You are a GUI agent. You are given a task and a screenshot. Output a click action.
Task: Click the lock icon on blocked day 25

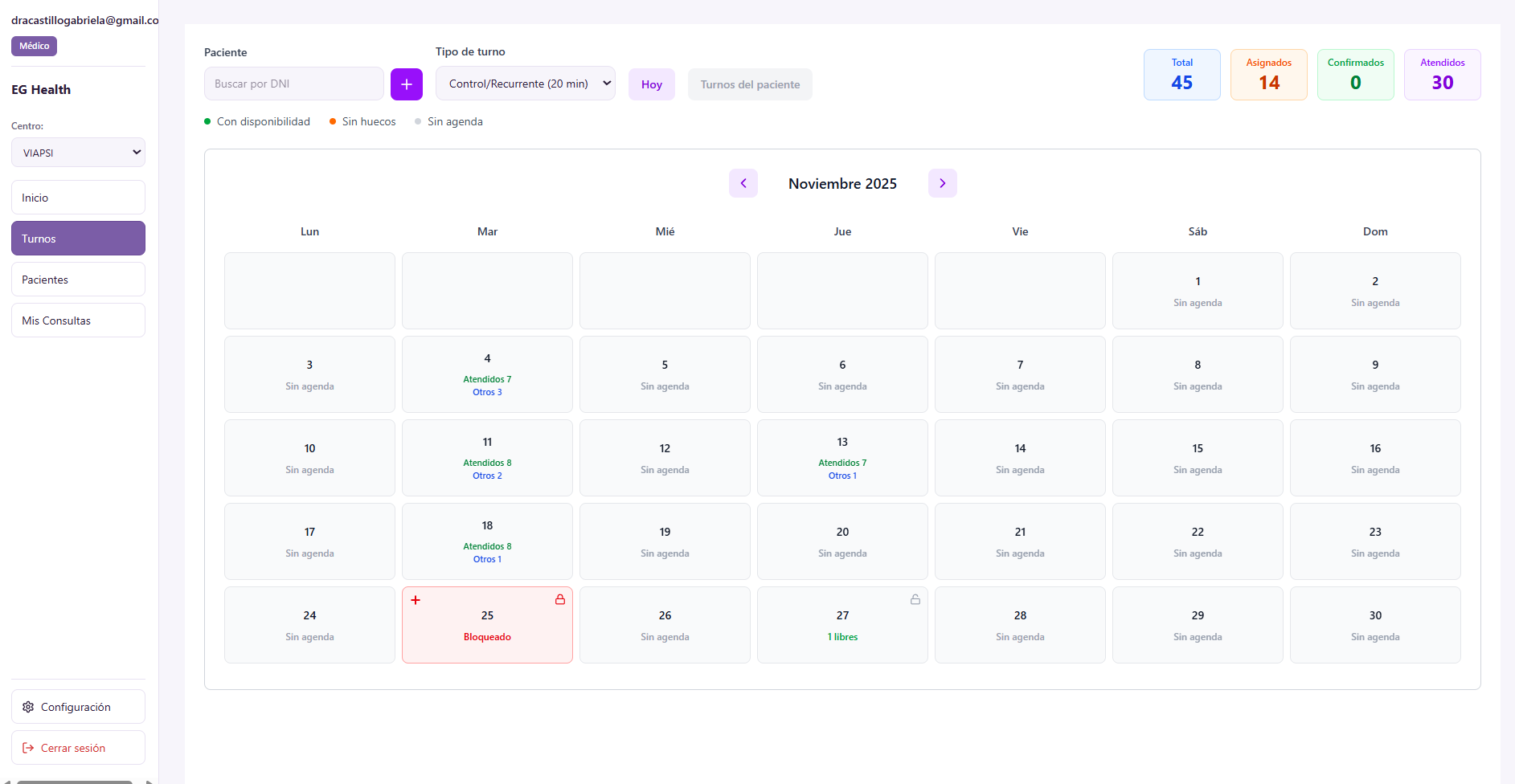point(560,598)
